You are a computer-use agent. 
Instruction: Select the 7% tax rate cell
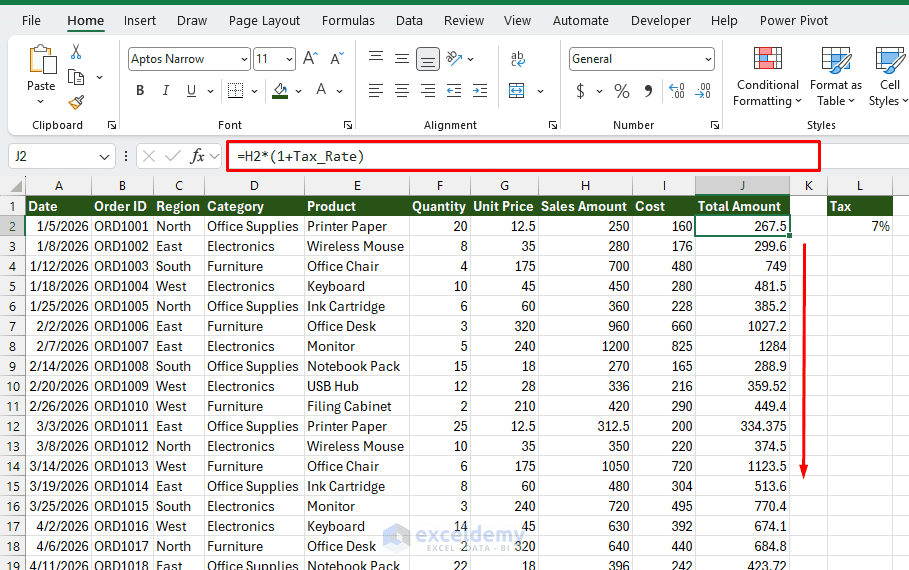860,226
